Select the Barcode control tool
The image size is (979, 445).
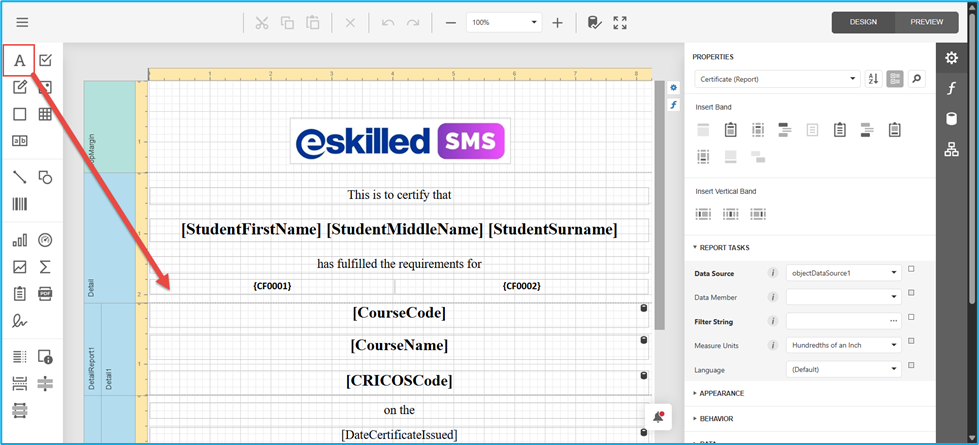(x=19, y=204)
